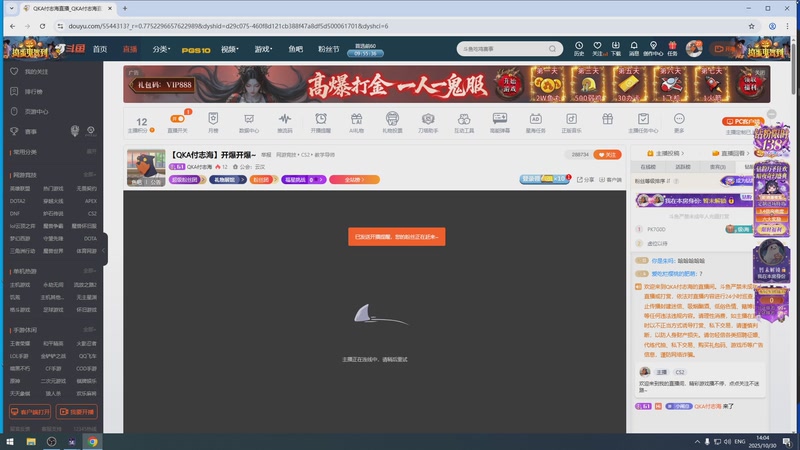Screen dimensions: 800x450
Task: Click the 超级粉丝团 purple pill
Action: [x=187, y=180]
